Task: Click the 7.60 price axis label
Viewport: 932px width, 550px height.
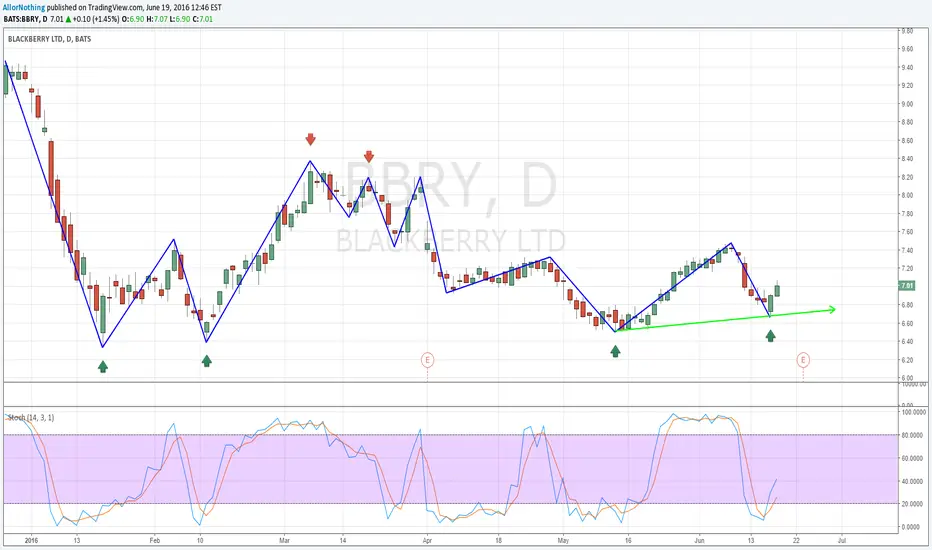Action: click(907, 232)
